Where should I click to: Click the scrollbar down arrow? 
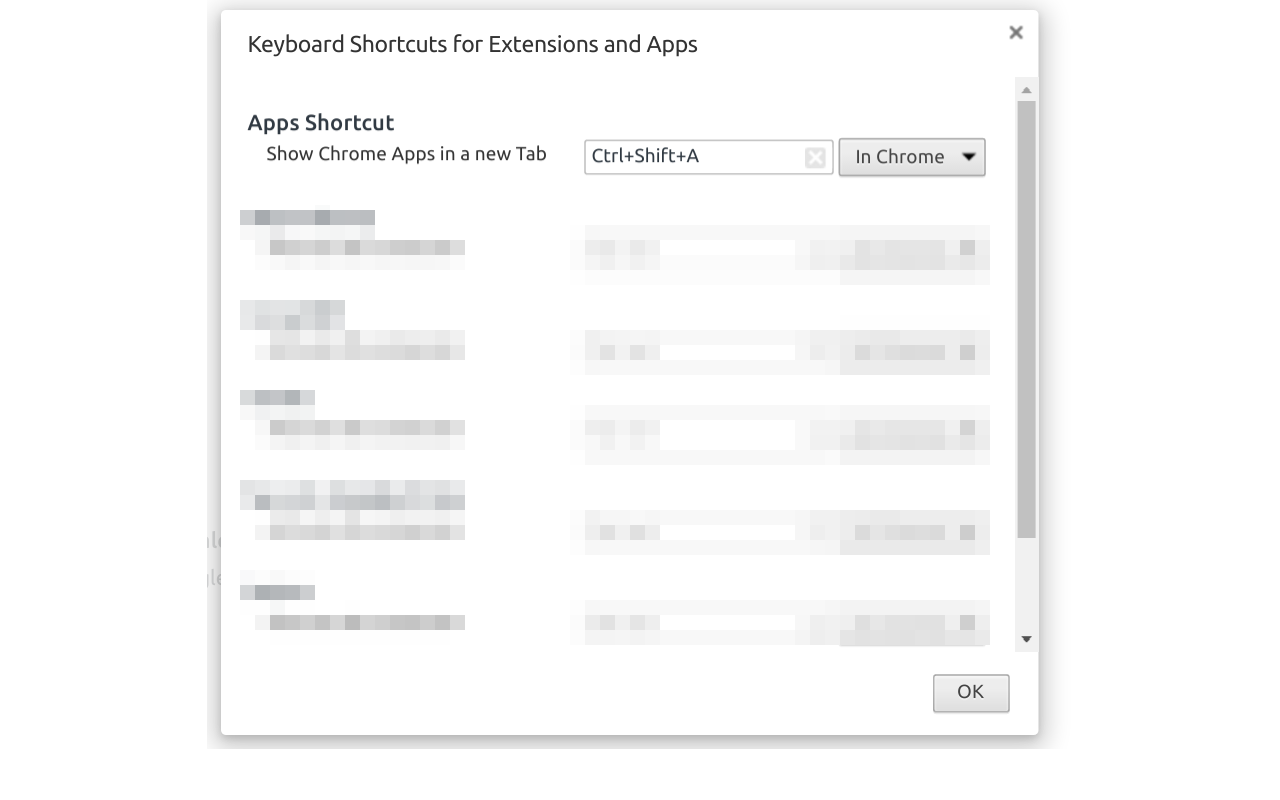[x=1026, y=639]
